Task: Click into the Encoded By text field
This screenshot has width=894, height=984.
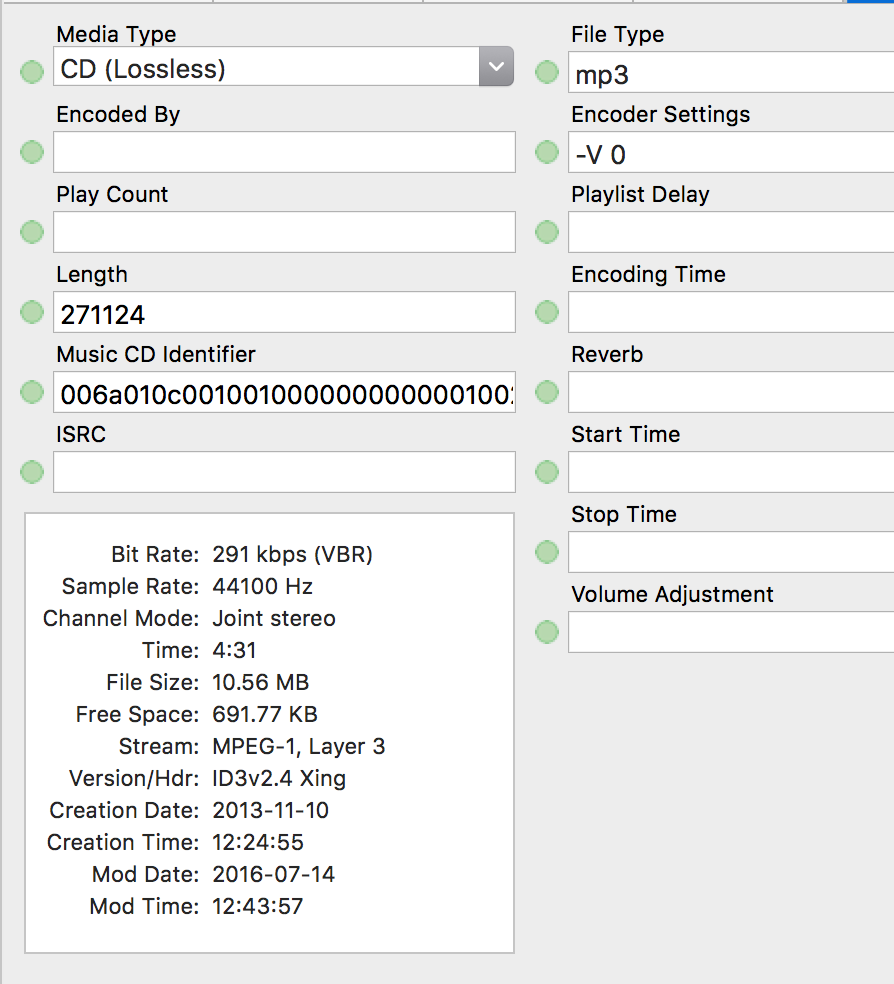Action: (284, 152)
